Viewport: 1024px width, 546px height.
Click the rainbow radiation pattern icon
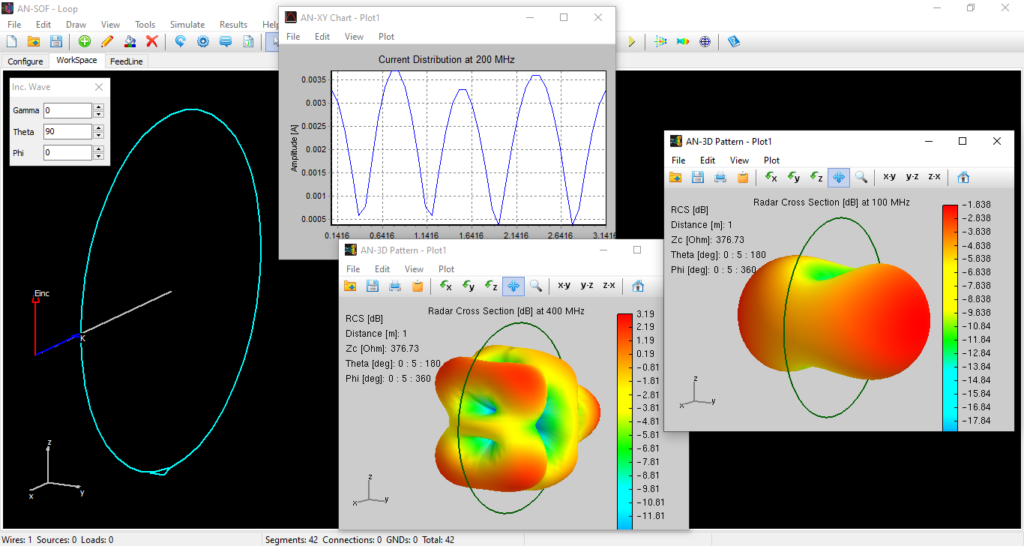click(682, 42)
